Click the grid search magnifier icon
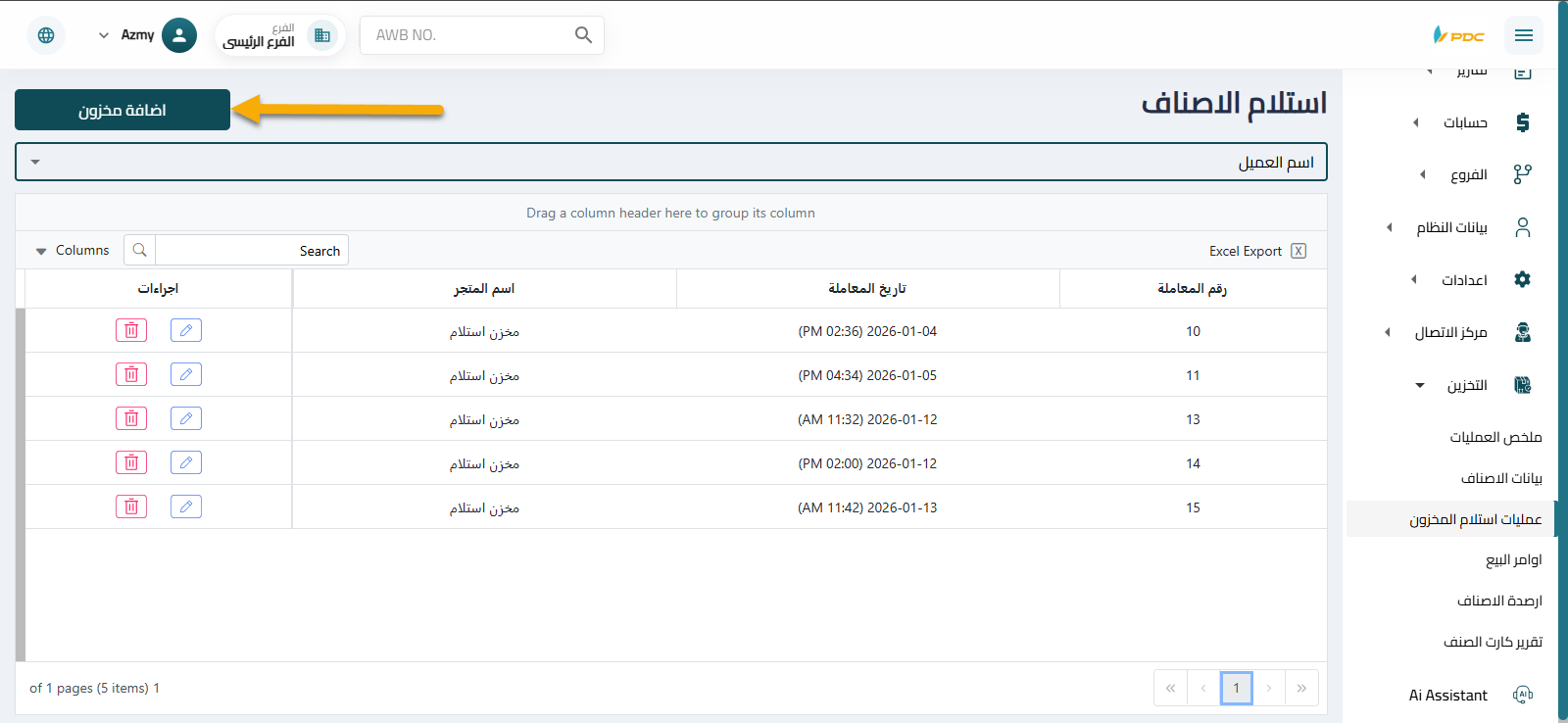Viewport: 1568px width, 723px height. coord(140,250)
